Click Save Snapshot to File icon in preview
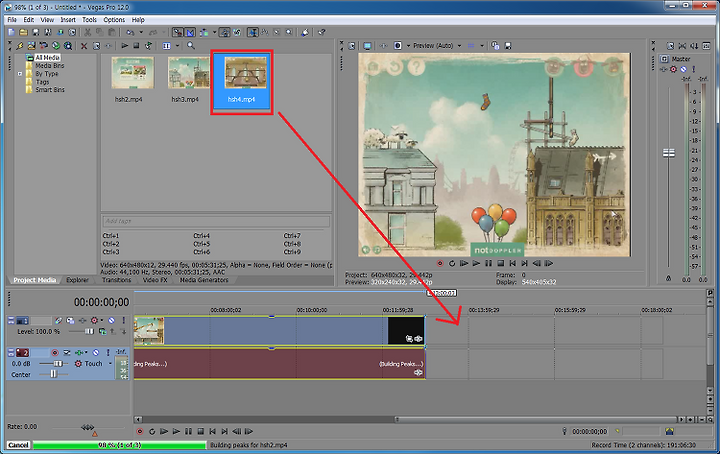The height and width of the screenshot is (454, 720). [x=508, y=46]
